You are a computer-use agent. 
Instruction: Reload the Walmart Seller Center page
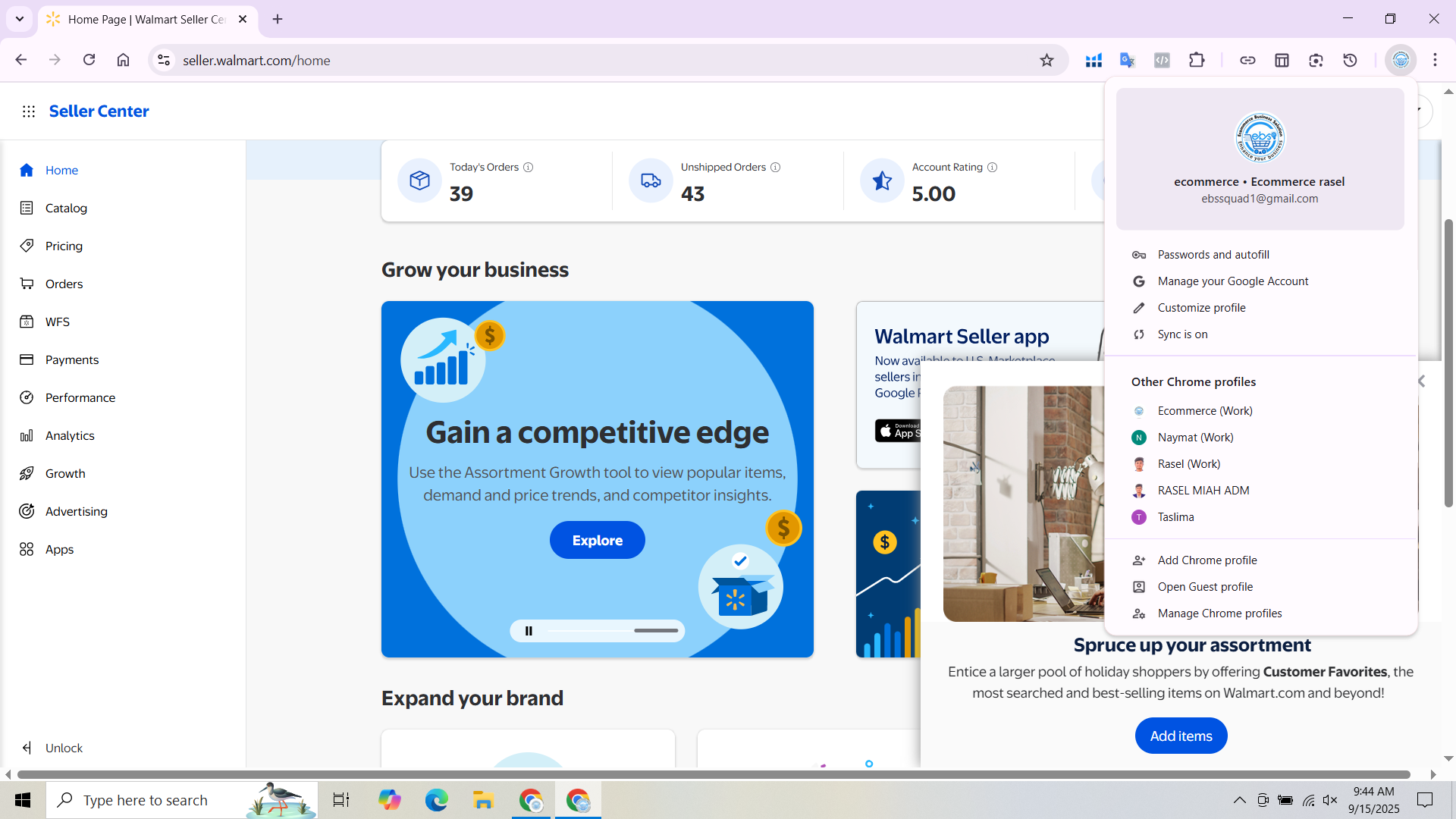(89, 60)
